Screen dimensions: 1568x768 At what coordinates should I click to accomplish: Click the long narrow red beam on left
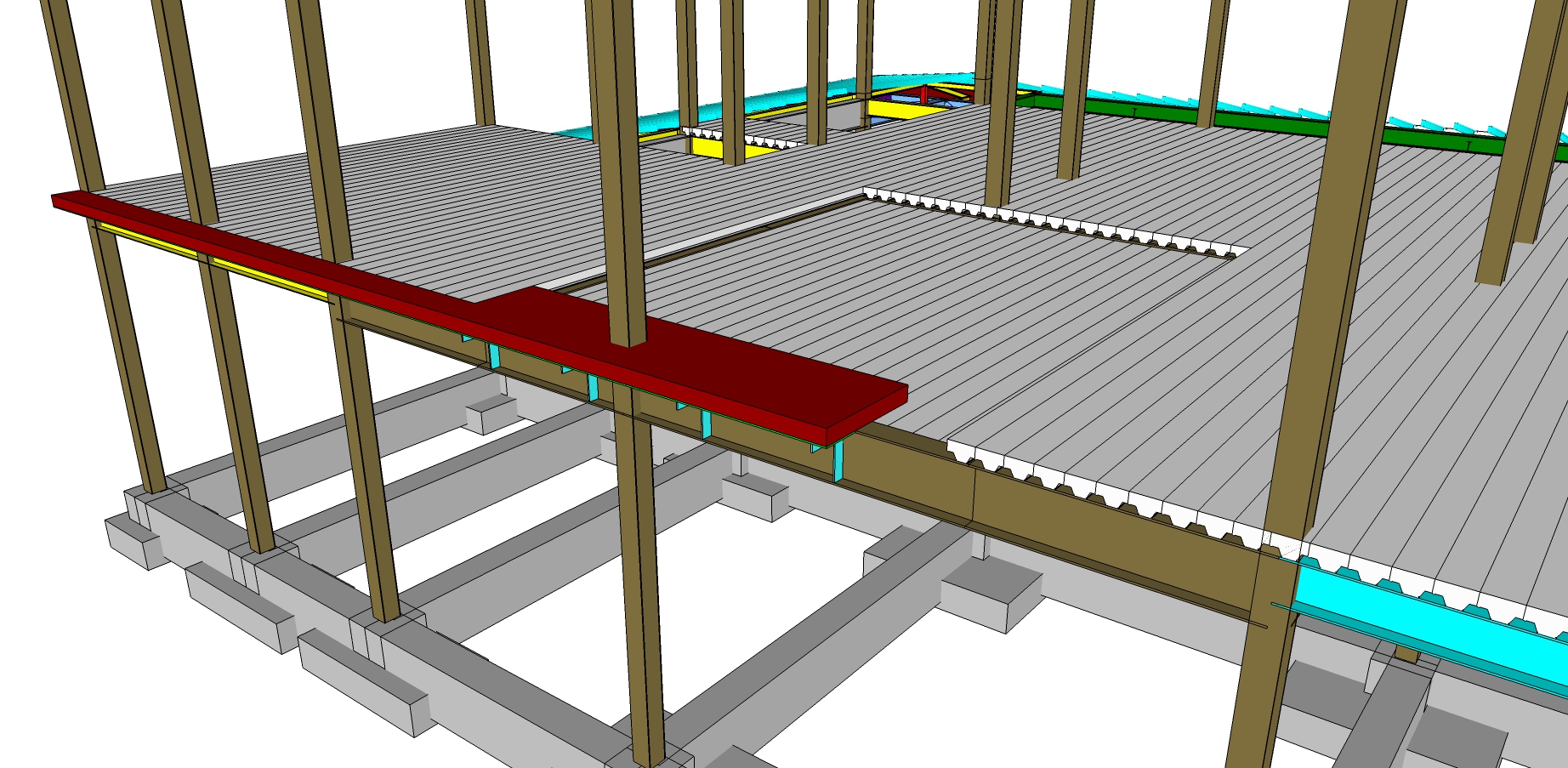255,248
